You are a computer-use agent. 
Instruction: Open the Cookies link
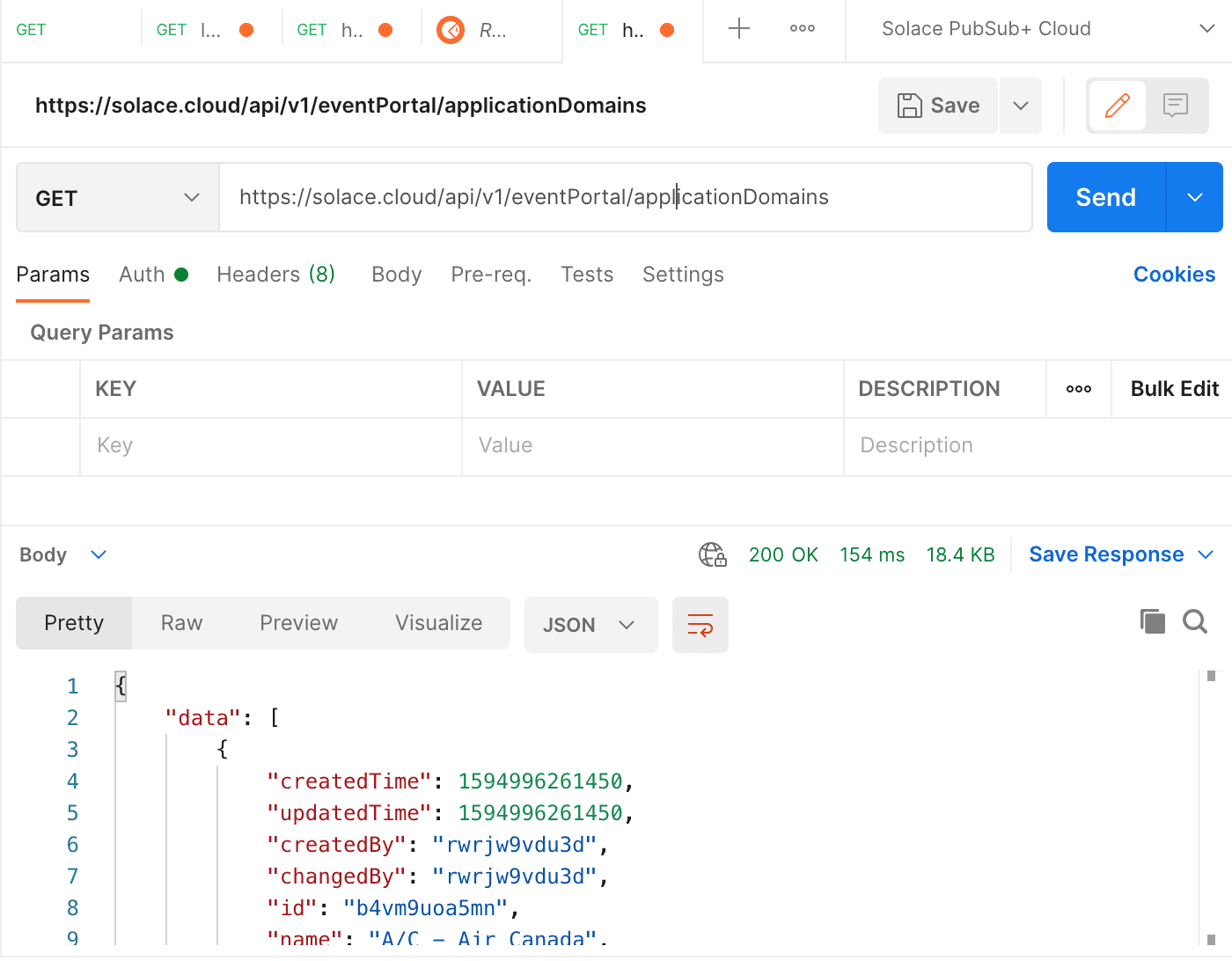point(1173,275)
